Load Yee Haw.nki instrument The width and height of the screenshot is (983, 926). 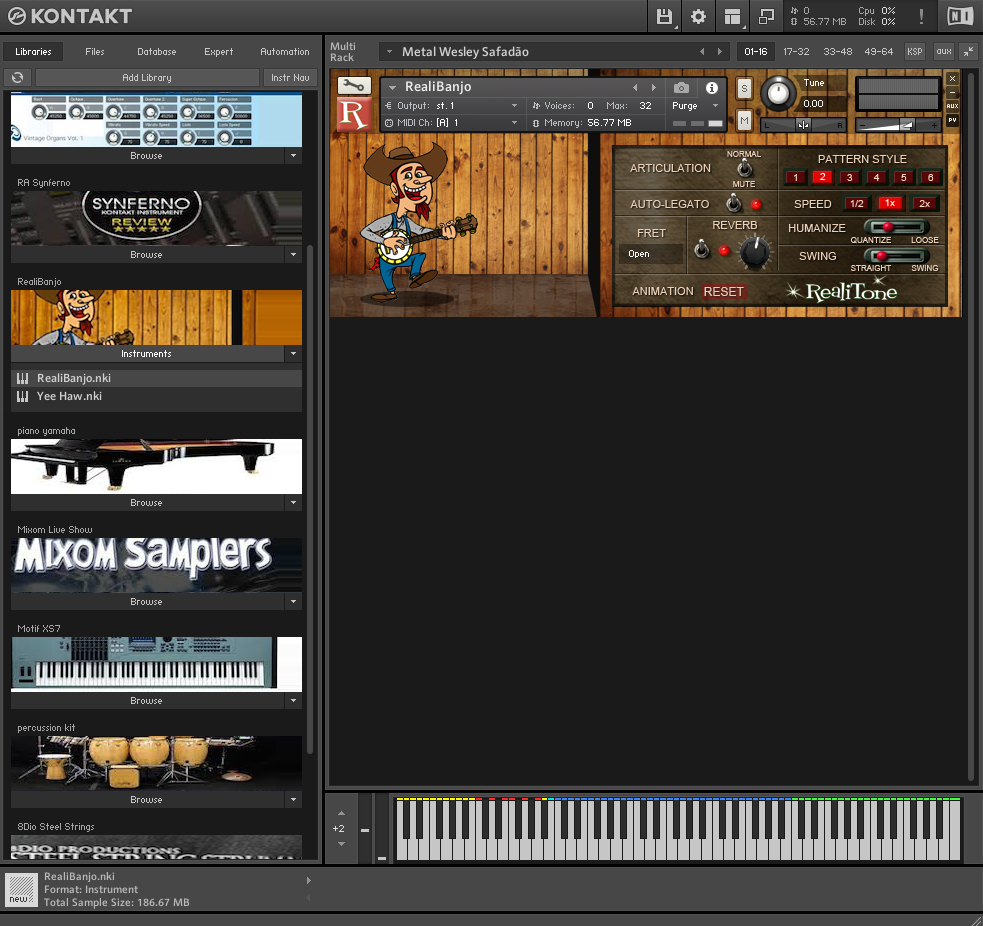click(x=156, y=396)
